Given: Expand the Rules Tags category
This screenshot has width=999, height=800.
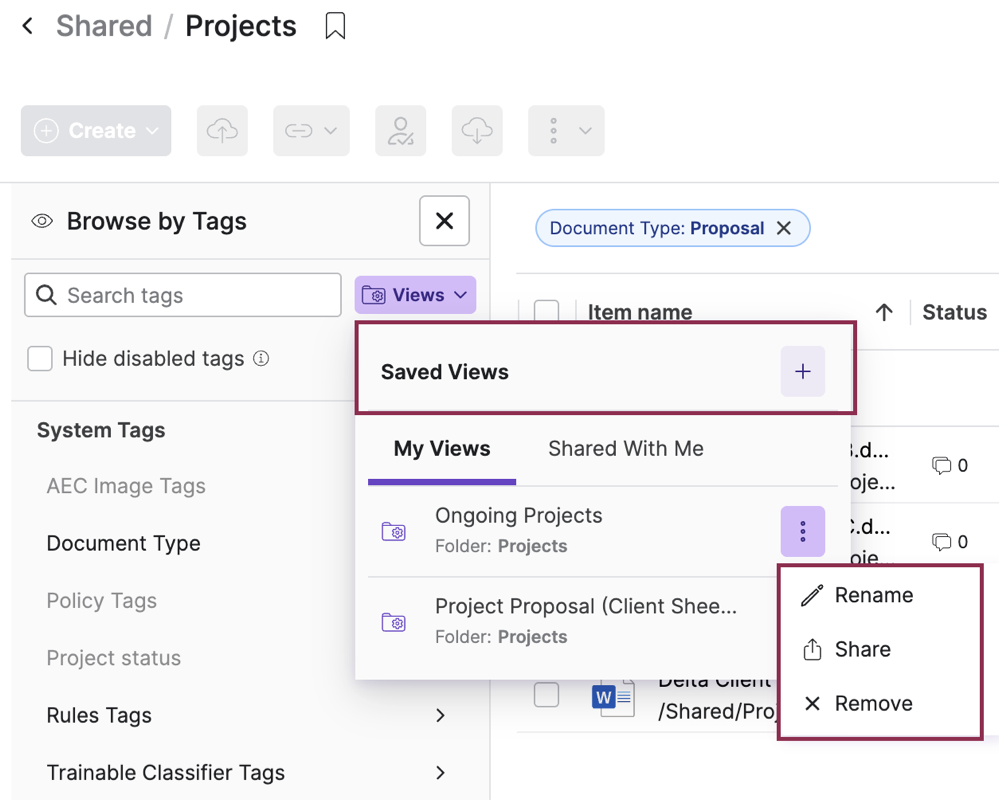Looking at the screenshot, I should pos(440,716).
